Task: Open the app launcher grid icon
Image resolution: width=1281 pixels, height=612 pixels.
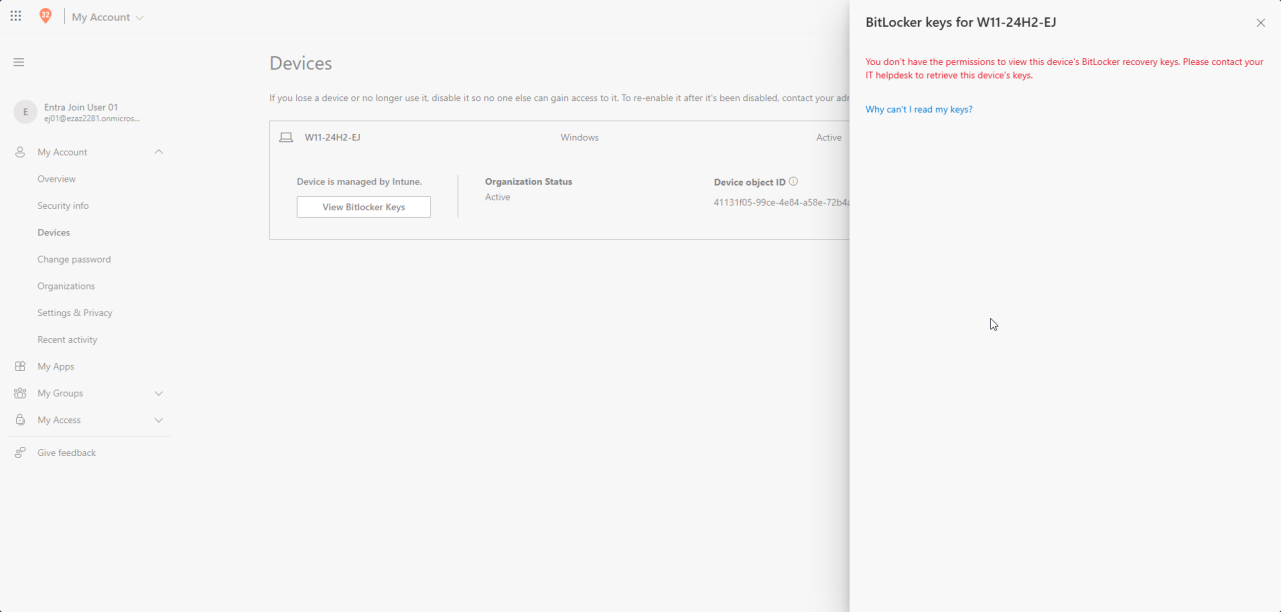Action: click(16, 16)
